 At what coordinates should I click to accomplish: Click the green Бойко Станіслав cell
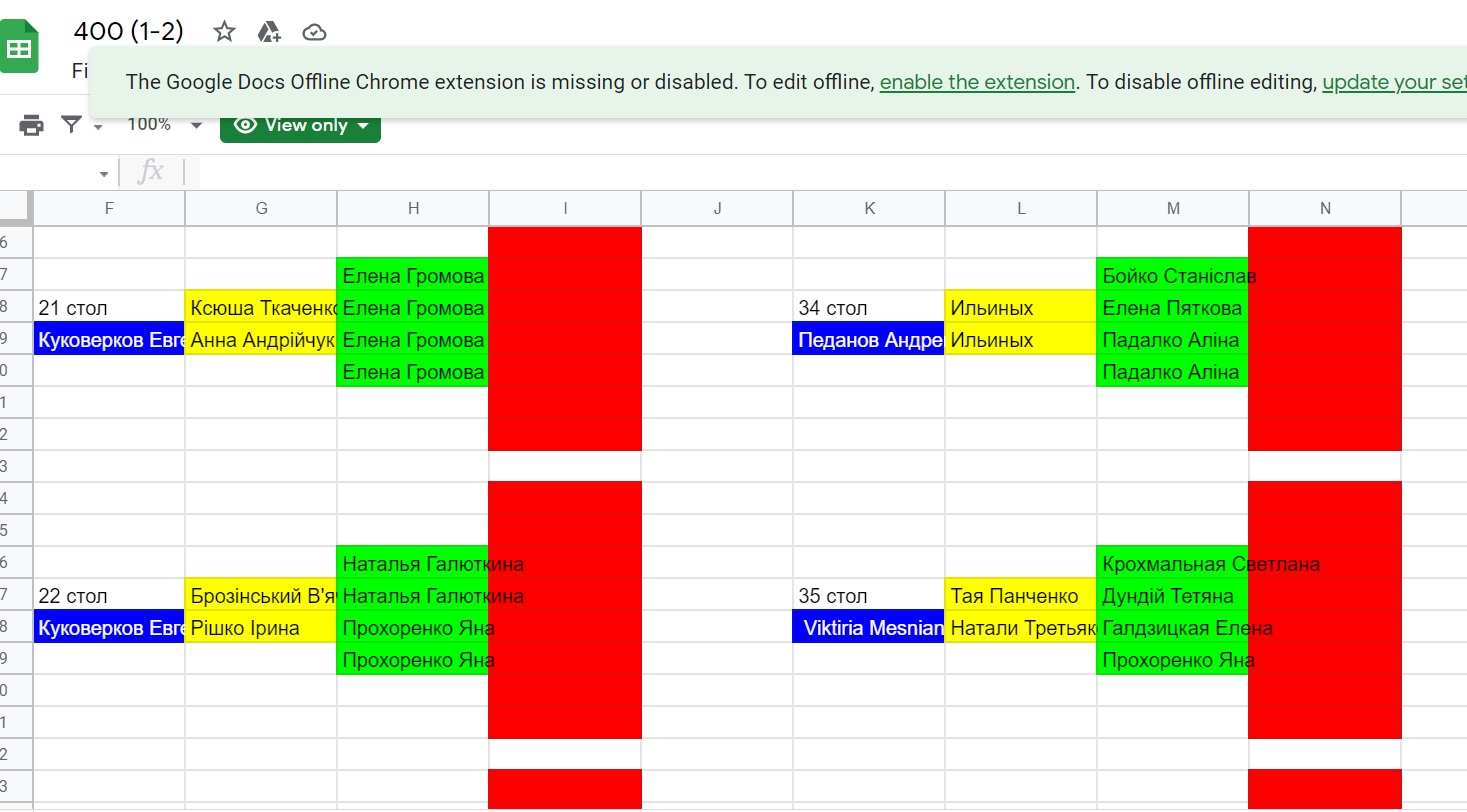point(1172,276)
